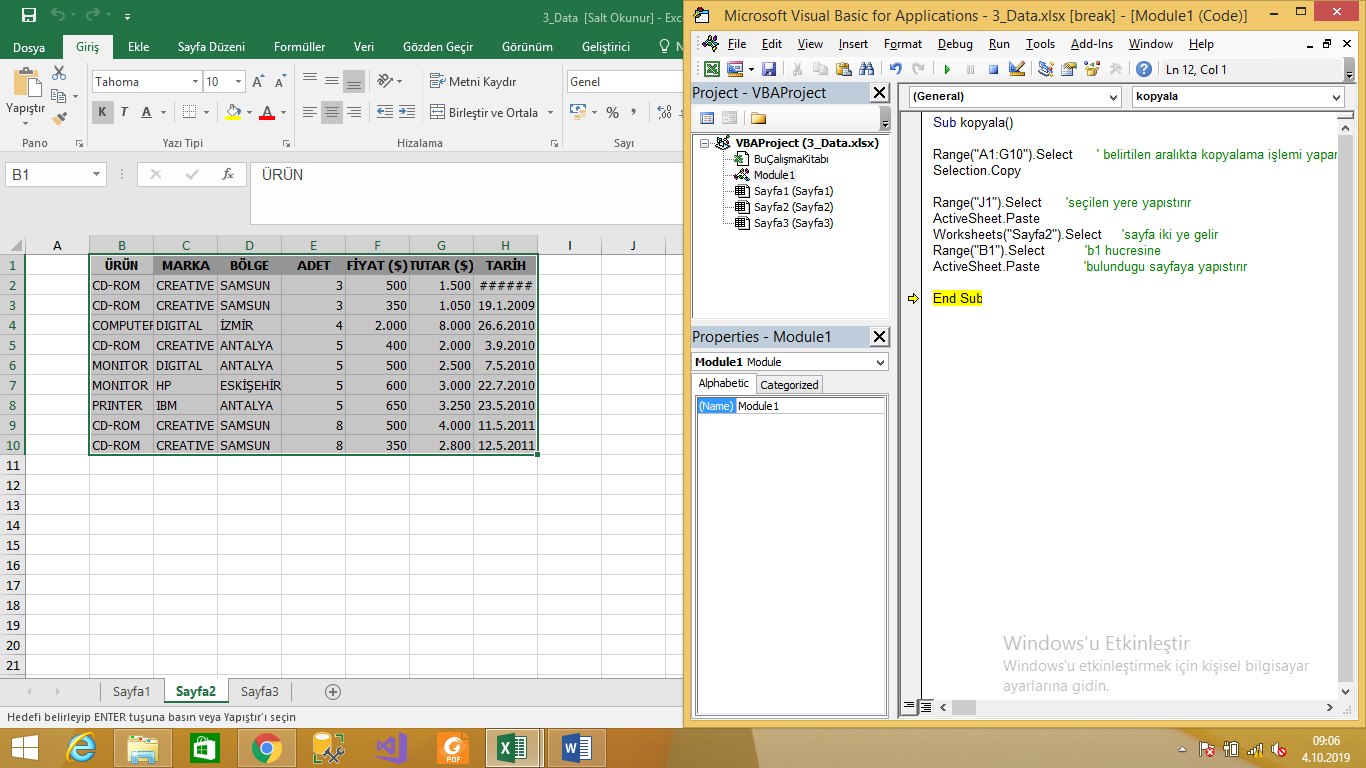Toggle bottom vertical alignment in Excel
1366x768 pixels.
(x=353, y=82)
